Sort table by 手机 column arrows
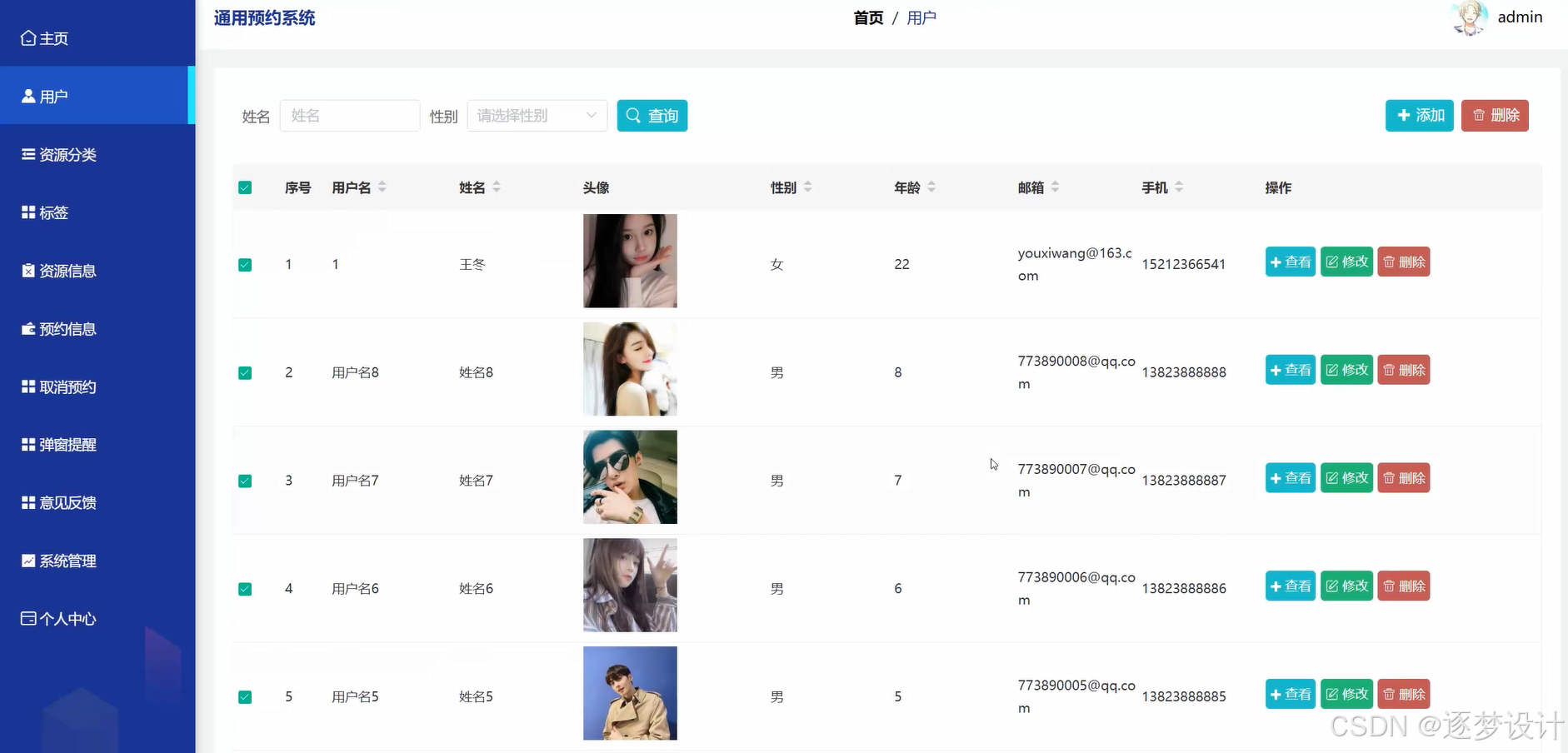The width and height of the screenshot is (1568, 753). 1179,187
